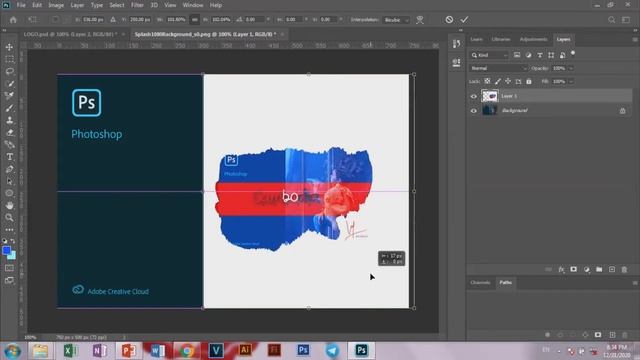
Task: Open the Normal blend mode dropdown
Action: 498,68
